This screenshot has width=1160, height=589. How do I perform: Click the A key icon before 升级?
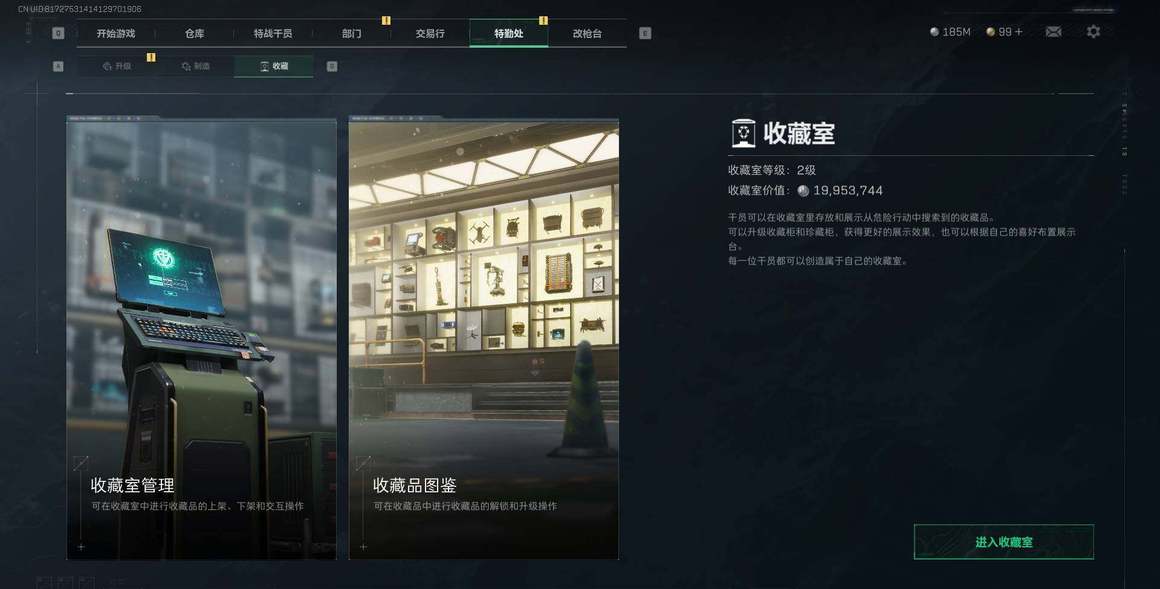58,66
